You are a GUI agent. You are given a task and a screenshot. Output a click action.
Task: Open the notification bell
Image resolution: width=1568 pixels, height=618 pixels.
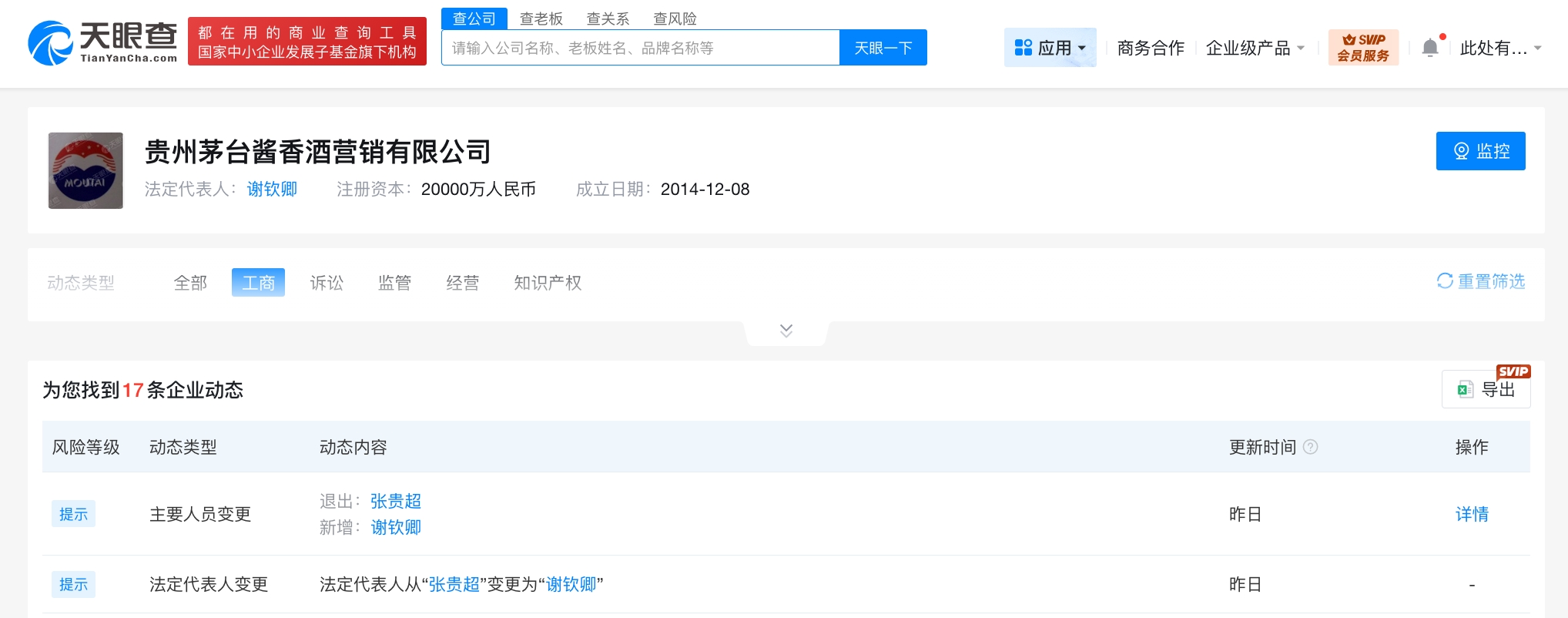pyautogui.click(x=1429, y=48)
